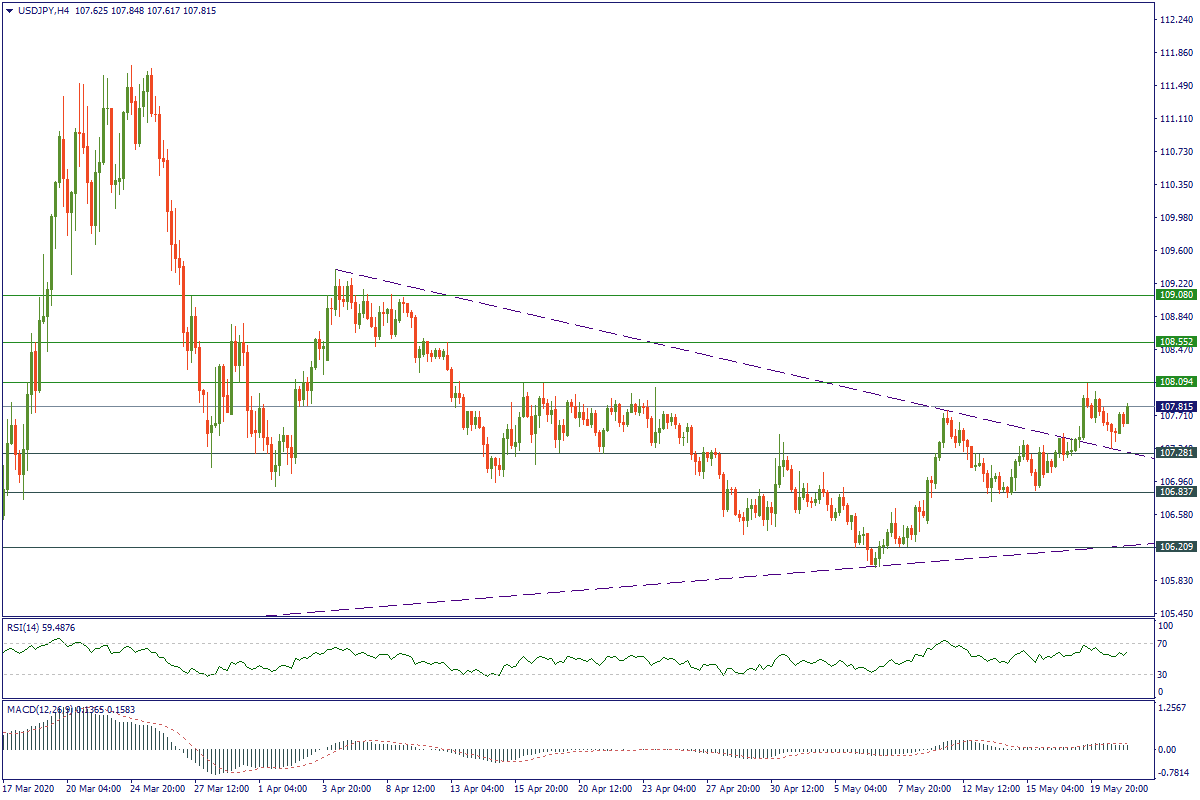Click the 112.240 price scale value
This screenshot has height=800, width=1200.
[x=1171, y=20]
